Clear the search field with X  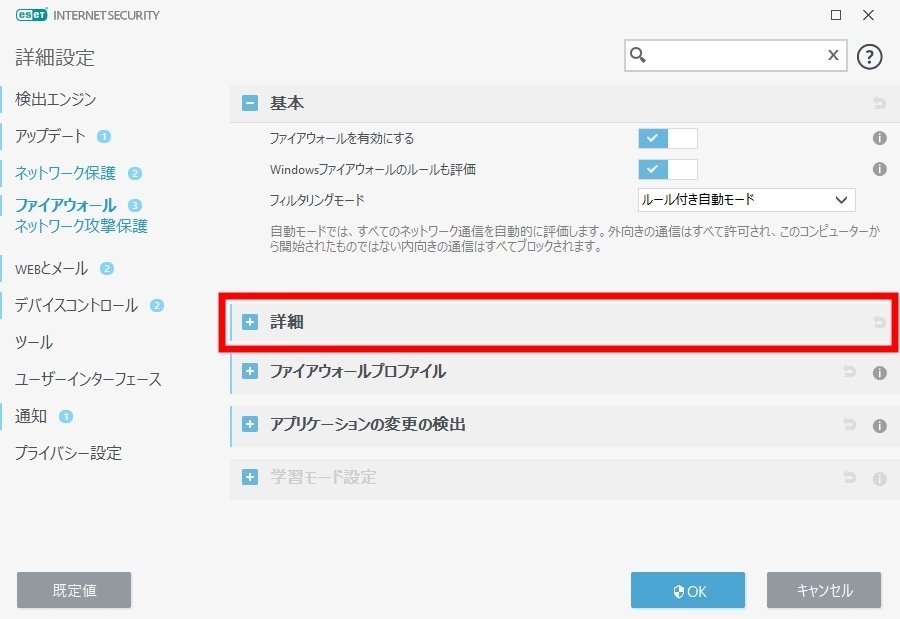tap(833, 55)
